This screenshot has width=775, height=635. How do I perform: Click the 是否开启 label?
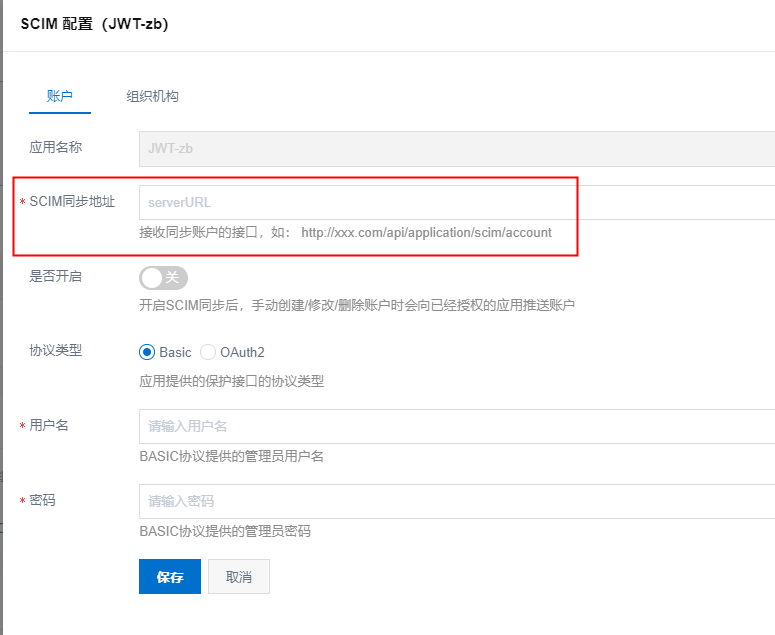point(55,276)
